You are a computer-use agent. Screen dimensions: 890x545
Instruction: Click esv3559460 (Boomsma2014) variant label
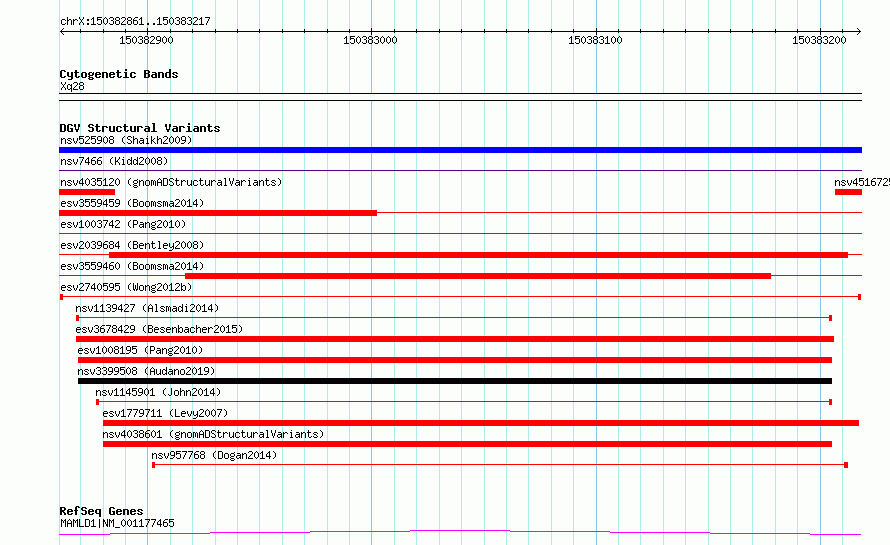132,266
